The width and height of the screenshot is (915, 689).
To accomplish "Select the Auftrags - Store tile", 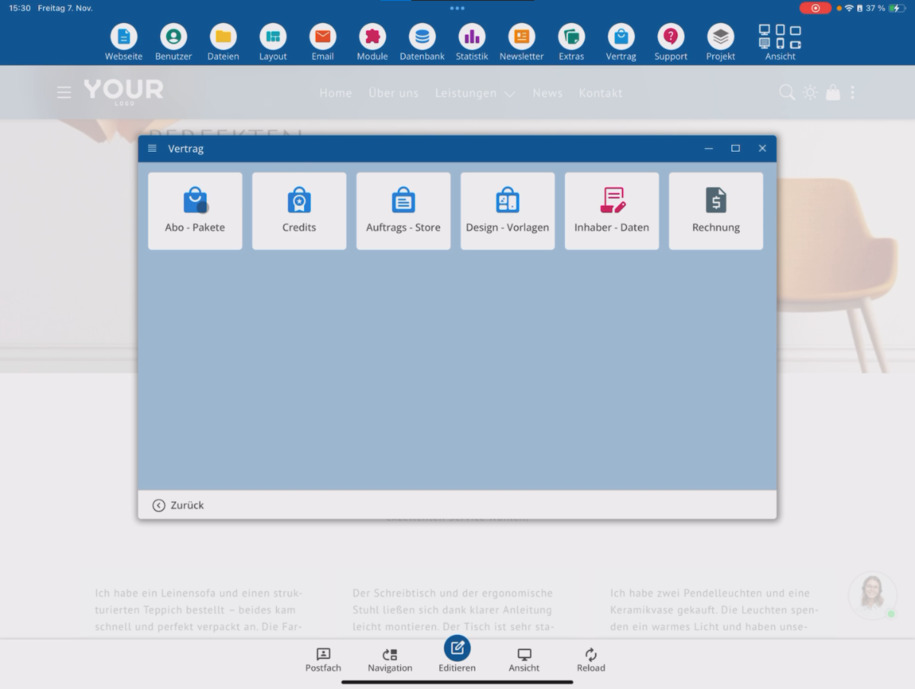I will tap(403, 211).
